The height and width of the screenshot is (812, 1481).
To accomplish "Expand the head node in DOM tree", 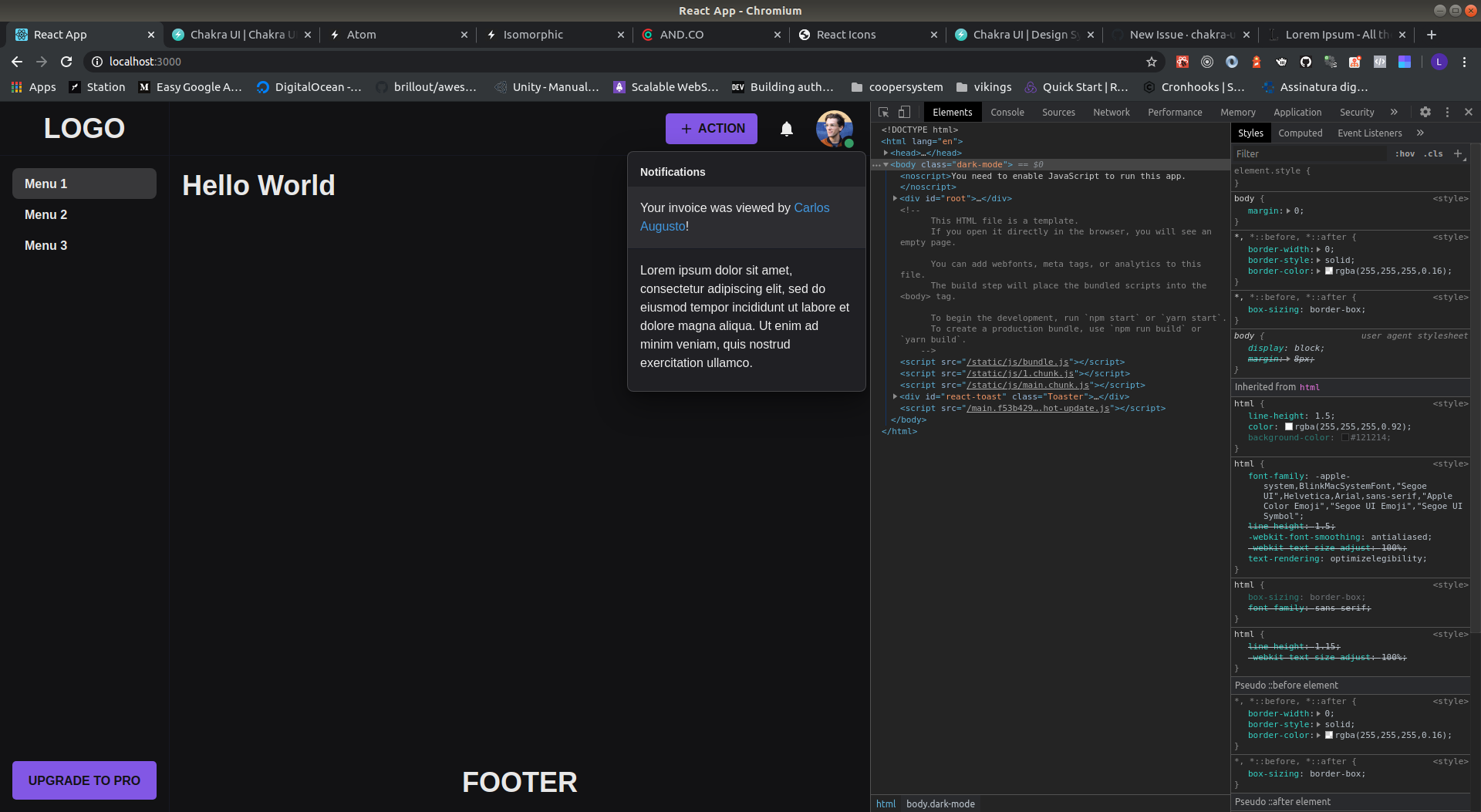I will coord(886,153).
